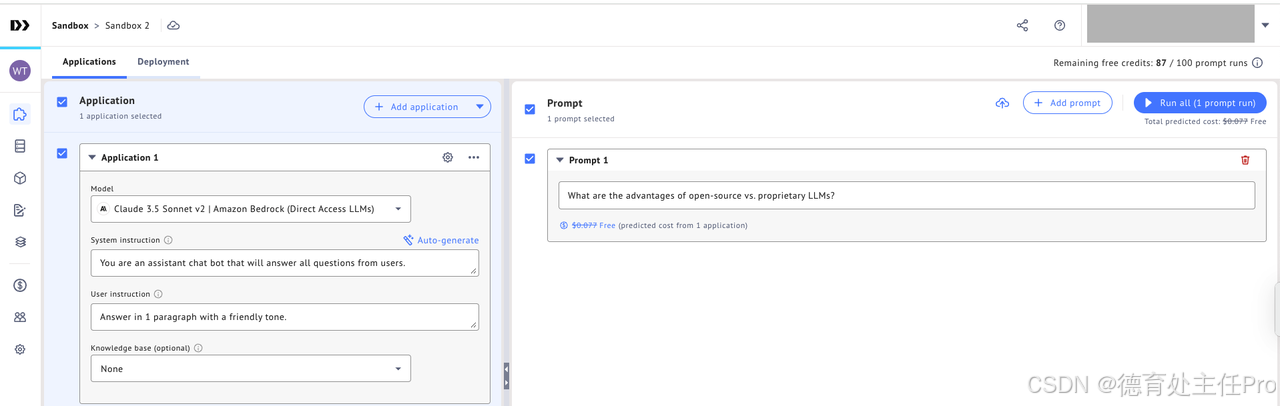The height and width of the screenshot is (406, 1280).
Task: Toggle the Application select-all checkbox
Action: [x=62, y=102]
